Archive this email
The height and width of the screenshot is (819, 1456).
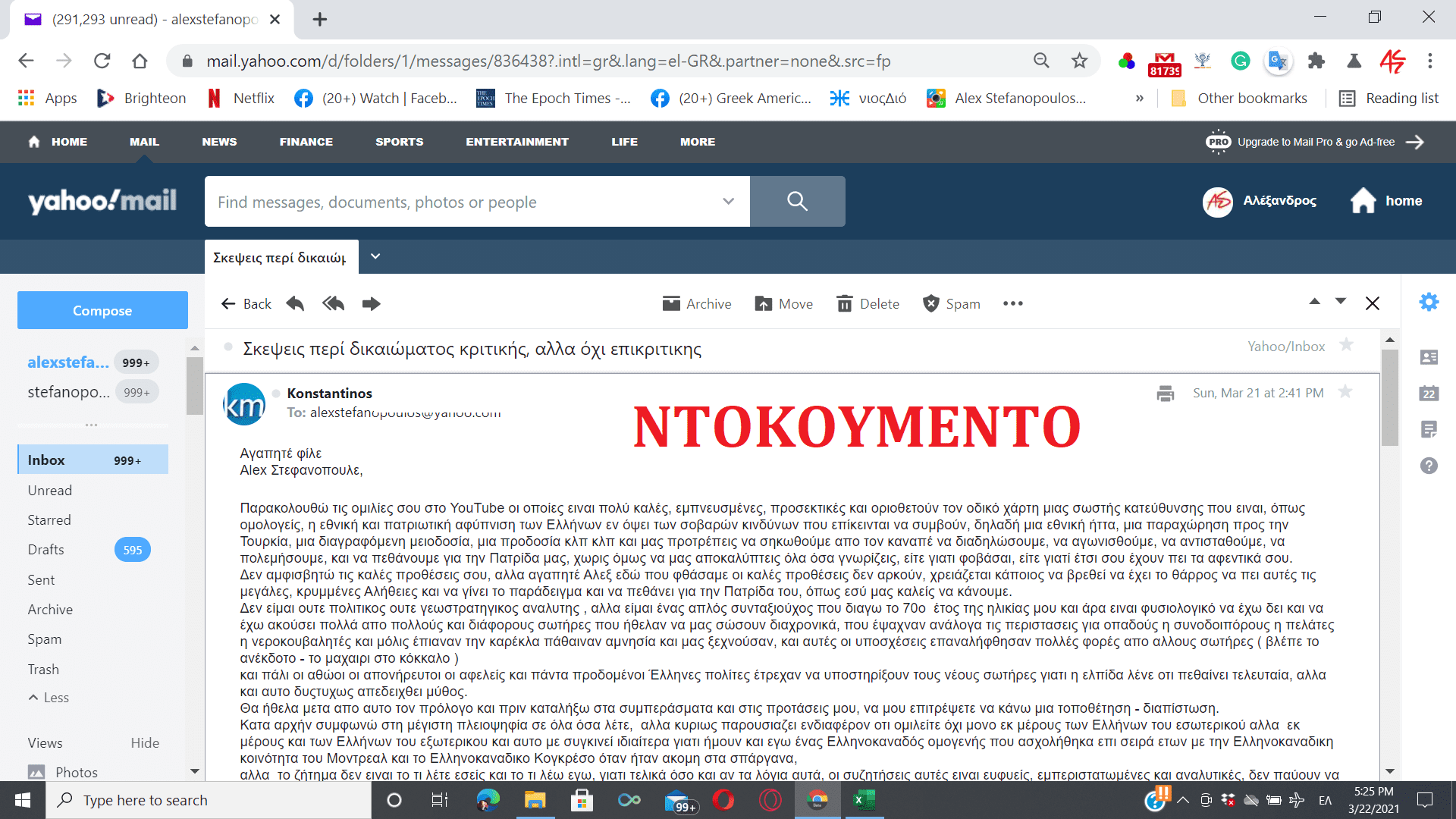tap(697, 304)
